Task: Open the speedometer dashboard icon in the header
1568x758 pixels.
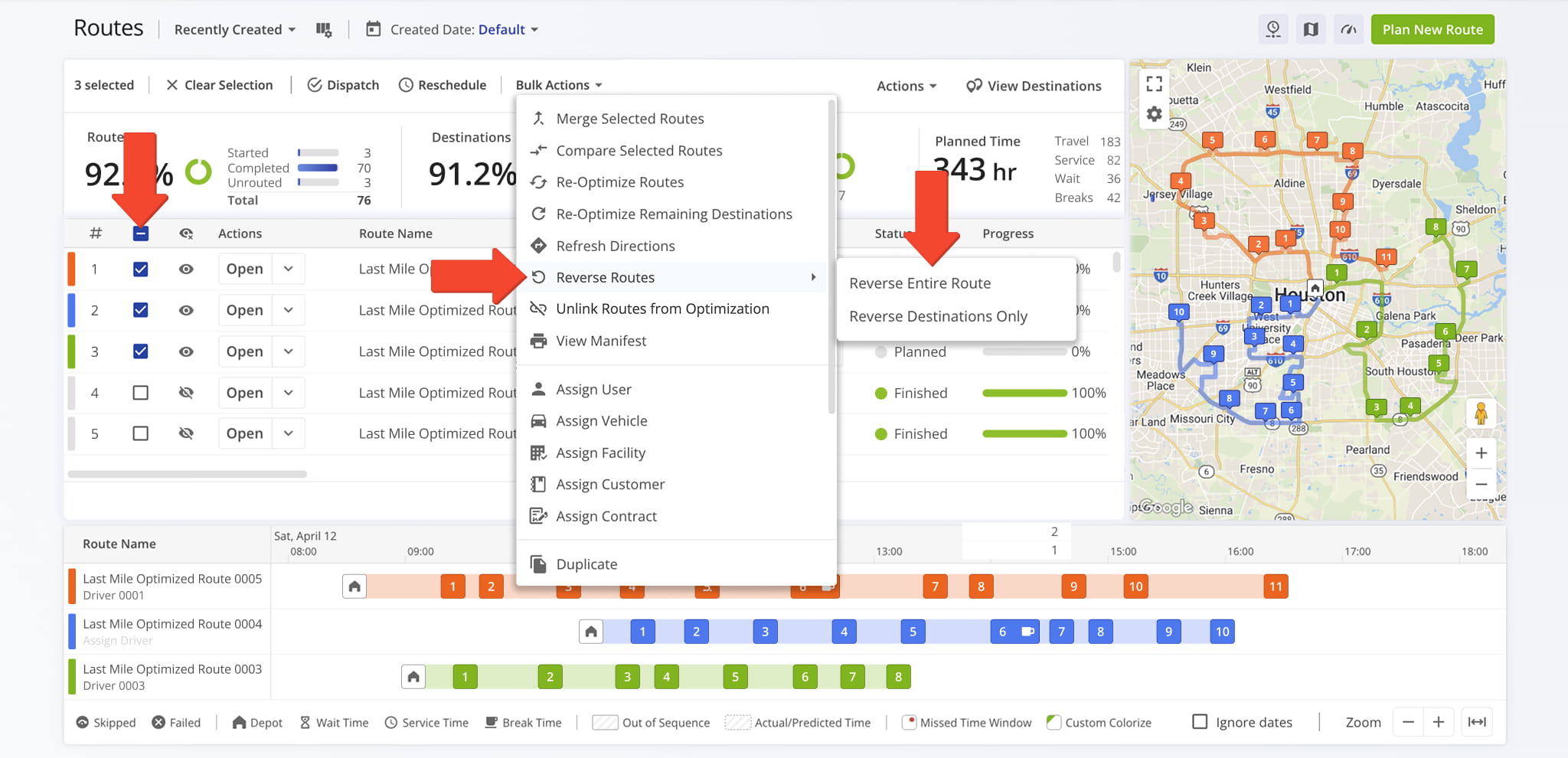Action: [x=1348, y=29]
